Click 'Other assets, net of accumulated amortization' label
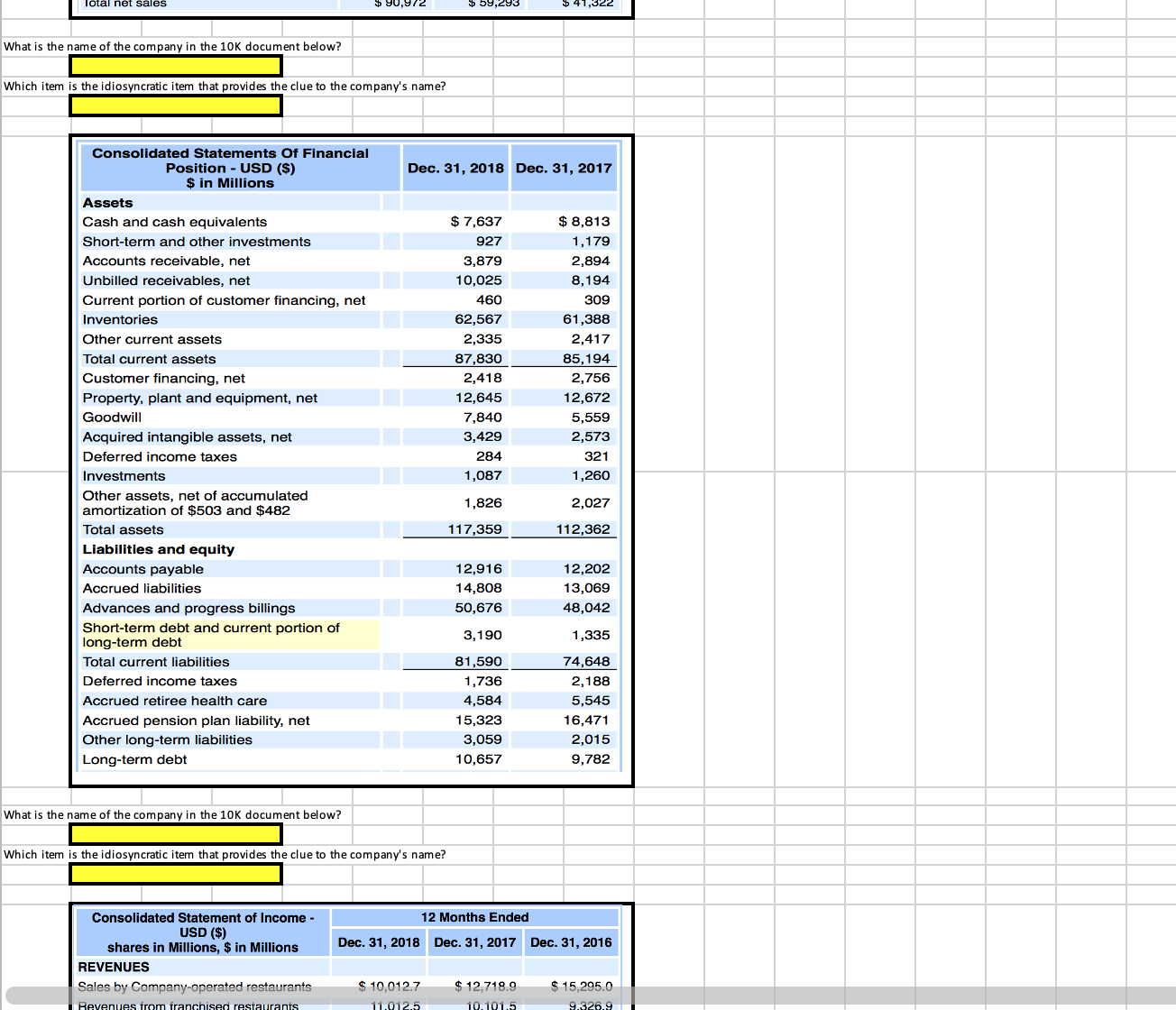Screen dimensions: 1176x1010 195,503
